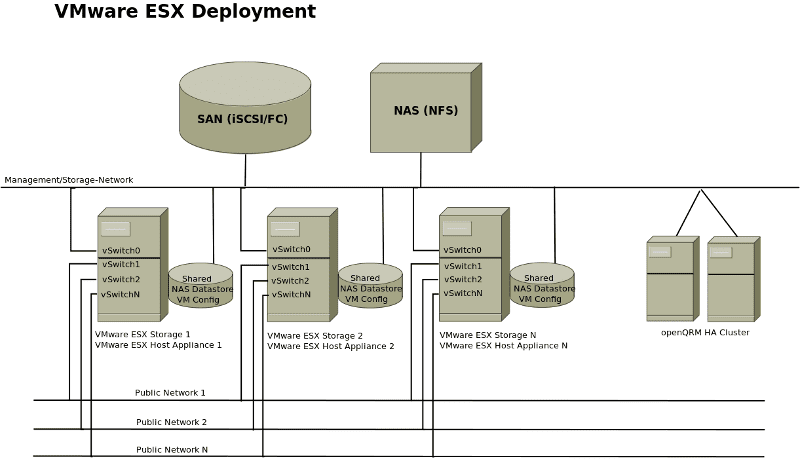Click the VMware ESX Storage N caption
The height and width of the screenshot is (465, 800).
488,335
